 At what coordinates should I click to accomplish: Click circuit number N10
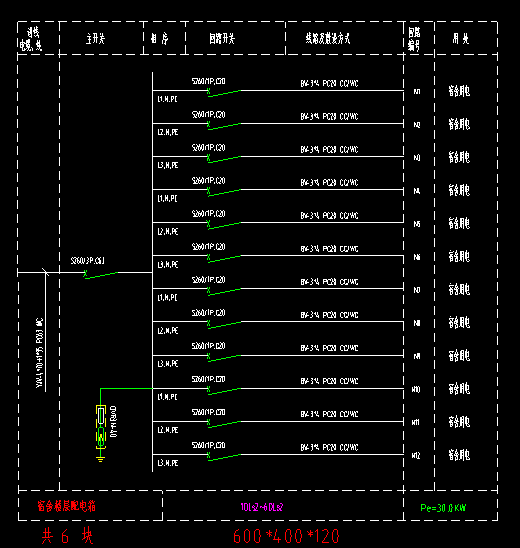(416, 389)
